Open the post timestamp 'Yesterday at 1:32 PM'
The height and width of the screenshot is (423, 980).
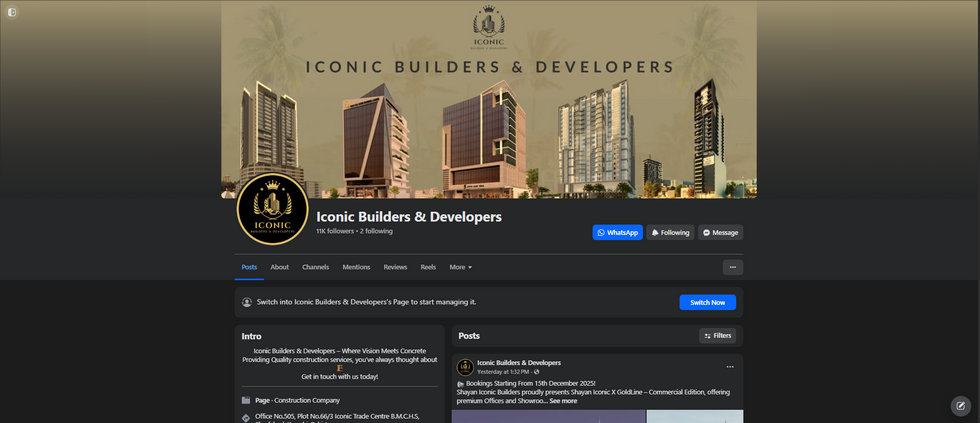click(x=502, y=372)
